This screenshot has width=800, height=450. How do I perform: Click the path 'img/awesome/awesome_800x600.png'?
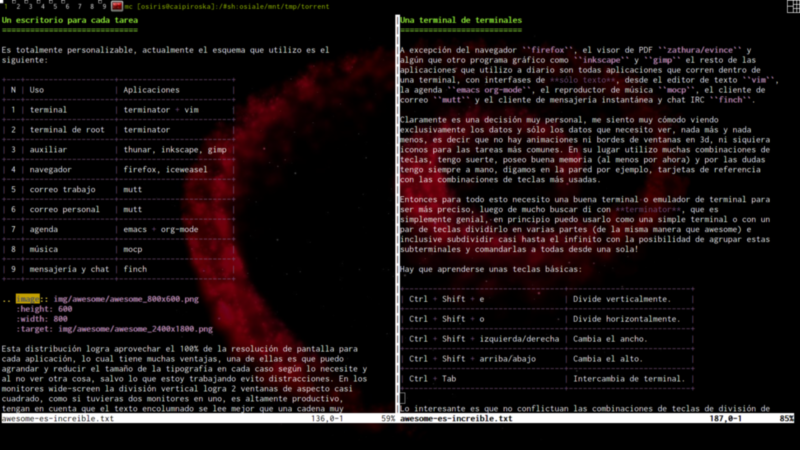(126, 299)
